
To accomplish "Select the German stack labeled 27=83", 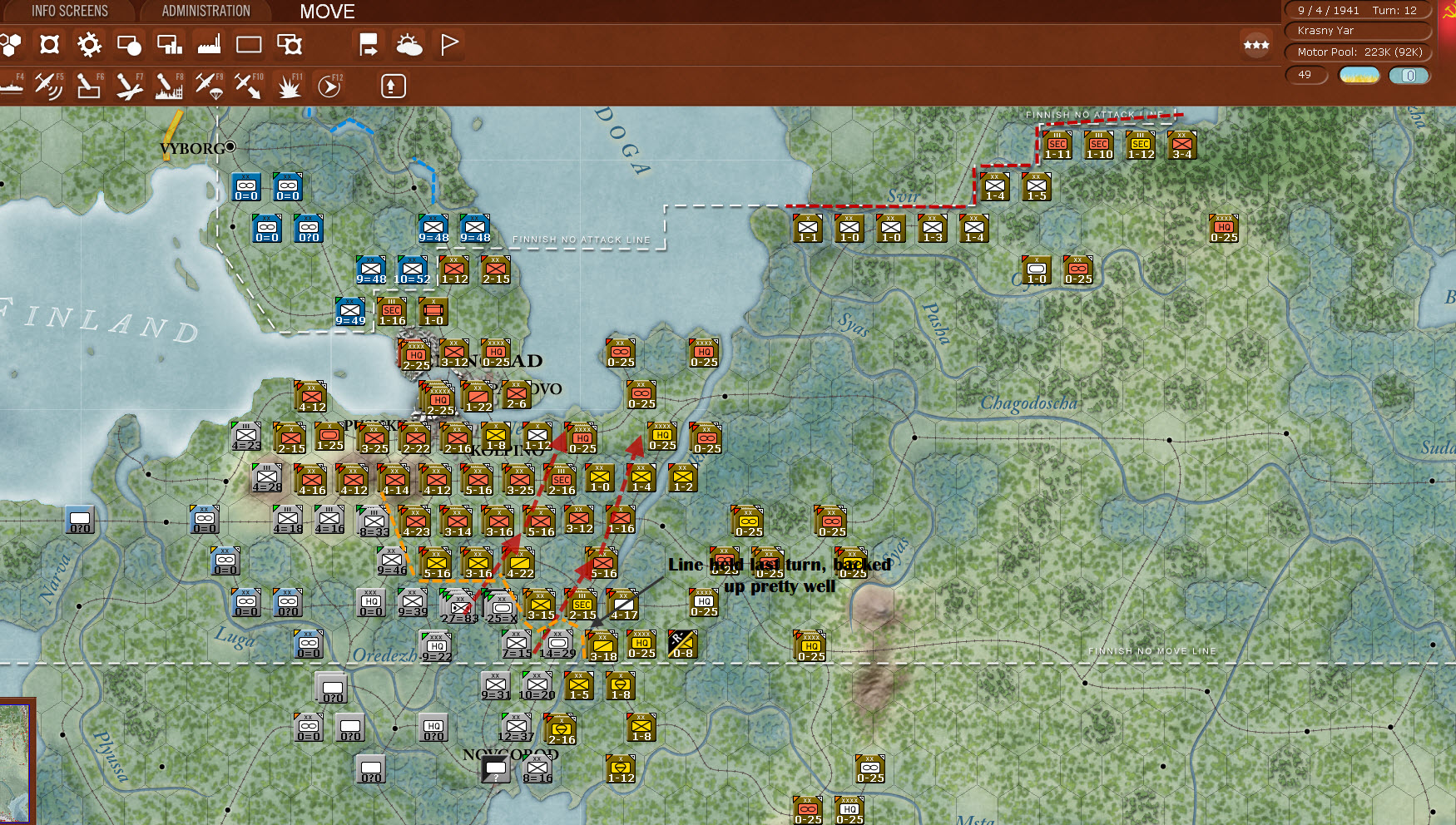I will tap(459, 607).
